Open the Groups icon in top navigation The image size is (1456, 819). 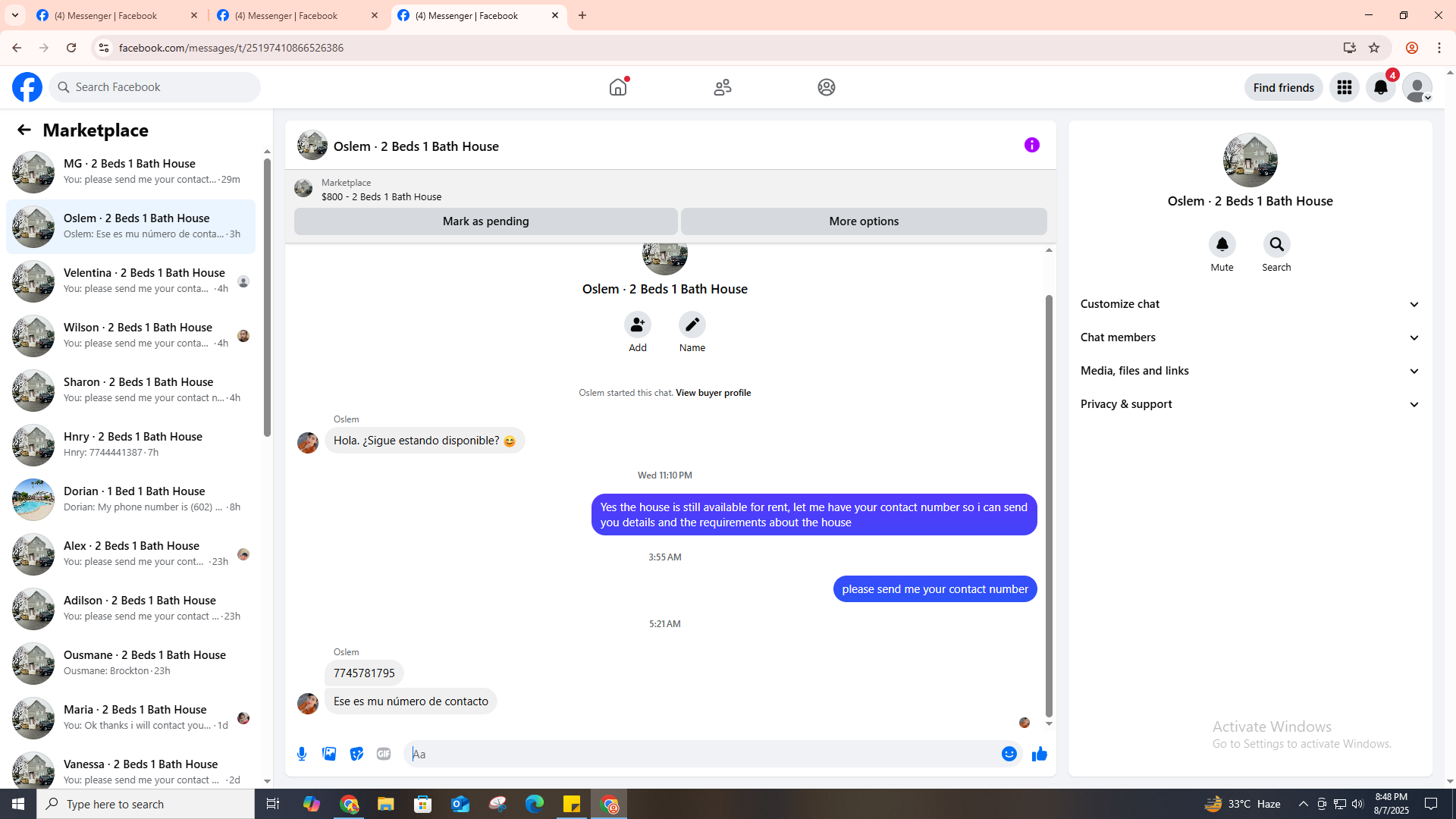point(827,87)
